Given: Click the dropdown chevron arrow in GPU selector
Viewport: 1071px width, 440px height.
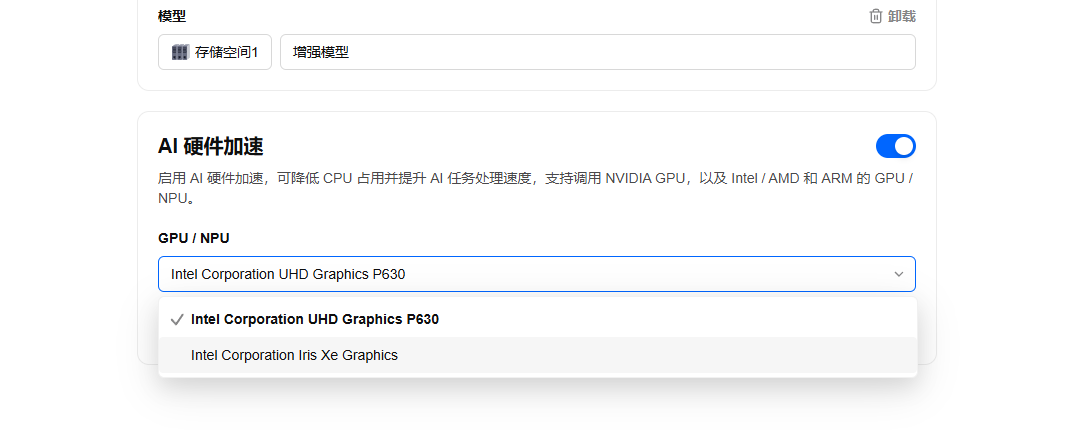Looking at the screenshot, I should click(899, 274).
